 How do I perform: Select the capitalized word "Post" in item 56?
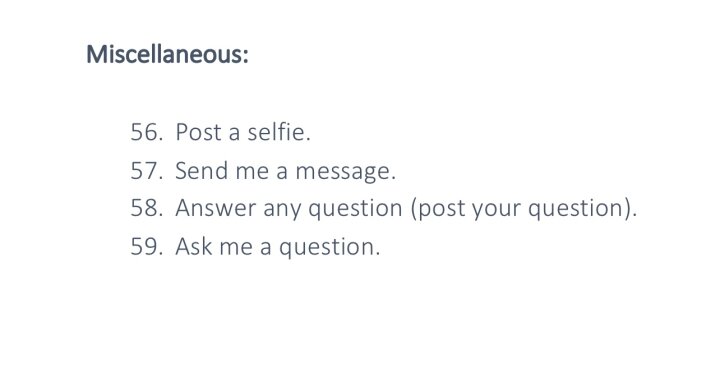point(198,132)
